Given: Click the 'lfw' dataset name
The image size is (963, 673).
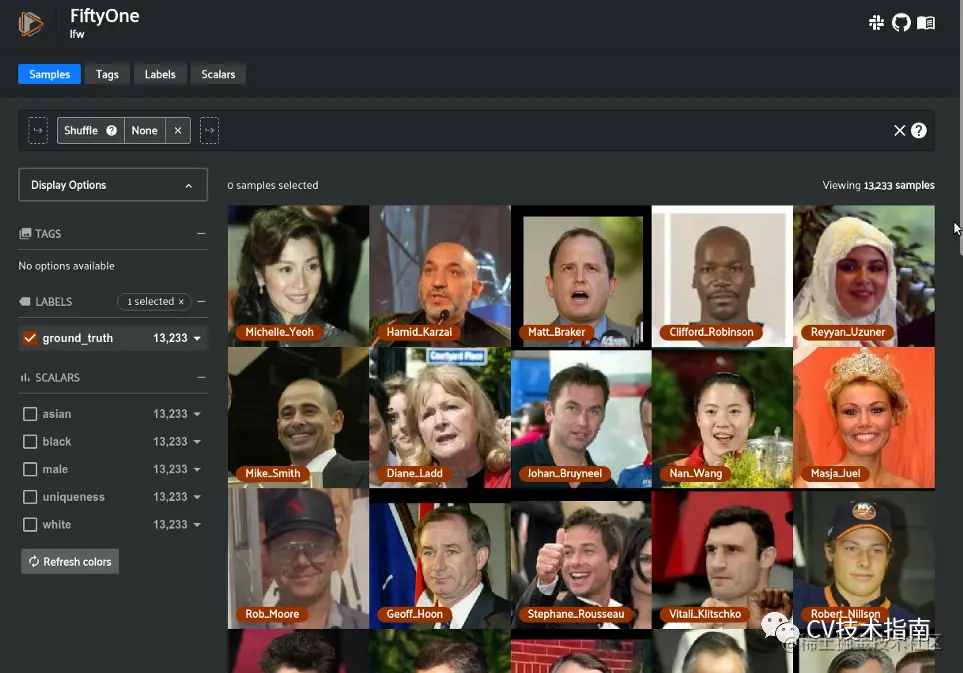Looking at the screenshot, I should 77,34.
